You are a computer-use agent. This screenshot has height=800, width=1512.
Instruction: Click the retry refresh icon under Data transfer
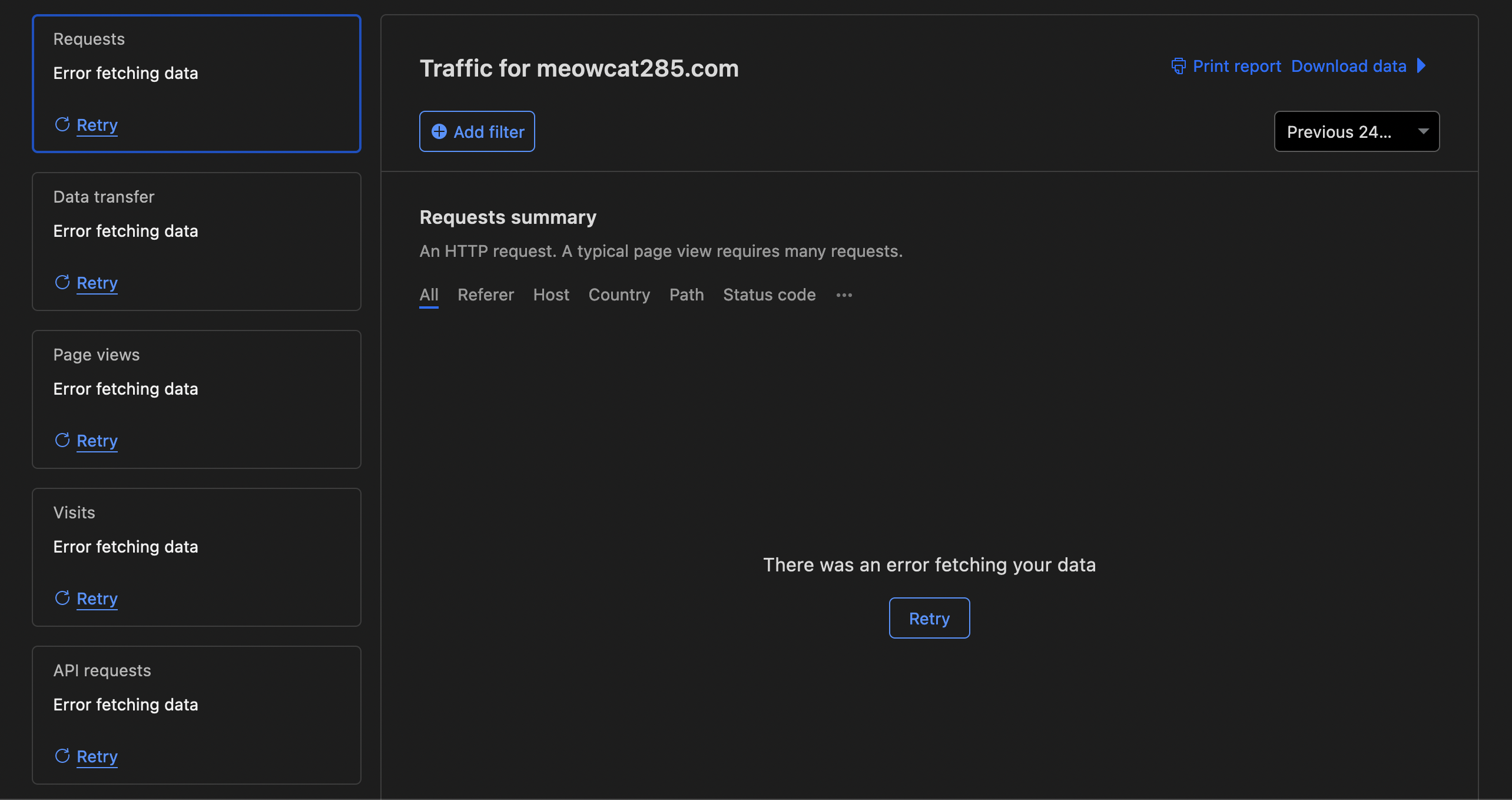click(63, 282)
